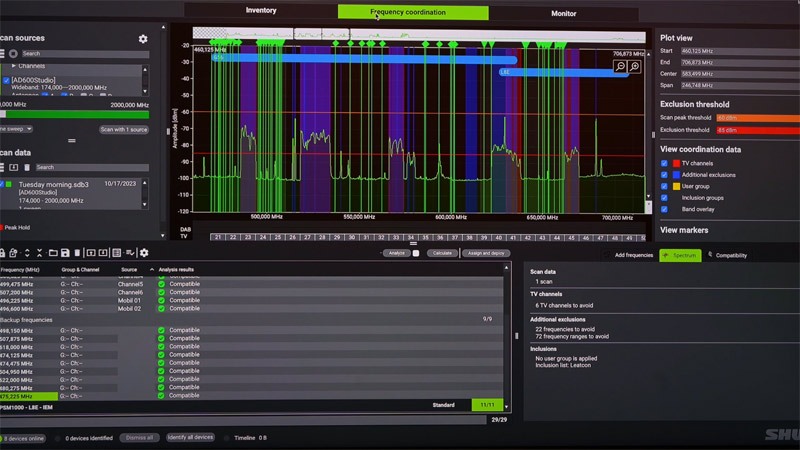Uncheck the Band overlay checkbox
The height and width of the screenshot is (450, 800).
click(x=664, y=210)
